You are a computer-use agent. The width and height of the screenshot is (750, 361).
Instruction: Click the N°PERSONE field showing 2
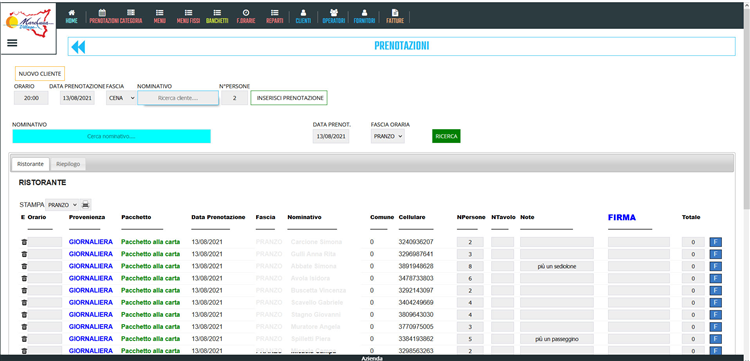234,98
